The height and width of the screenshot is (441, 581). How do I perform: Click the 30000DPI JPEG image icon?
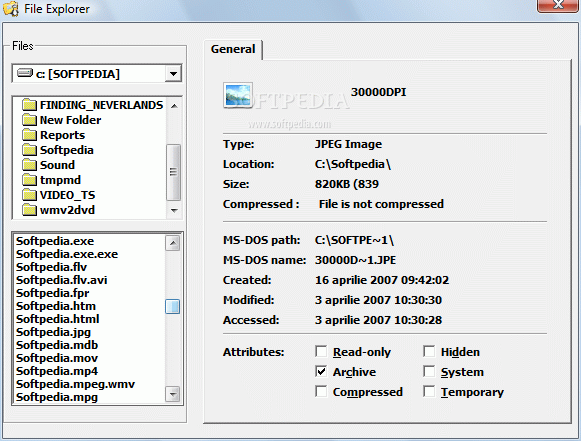tap(238, 95)
